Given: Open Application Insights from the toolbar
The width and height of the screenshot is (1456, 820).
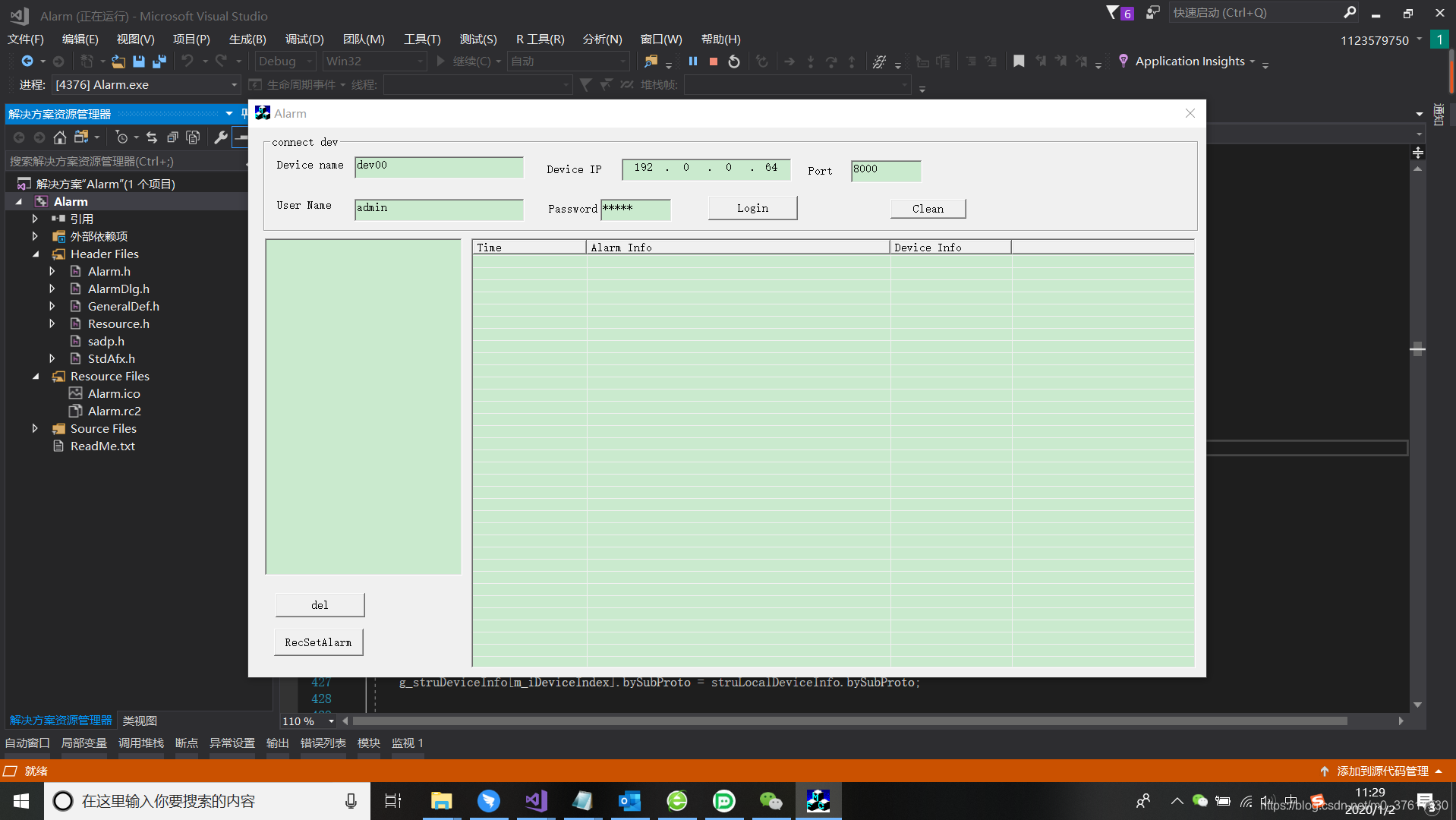Looking at the screenshot, I should point(1190,61).
